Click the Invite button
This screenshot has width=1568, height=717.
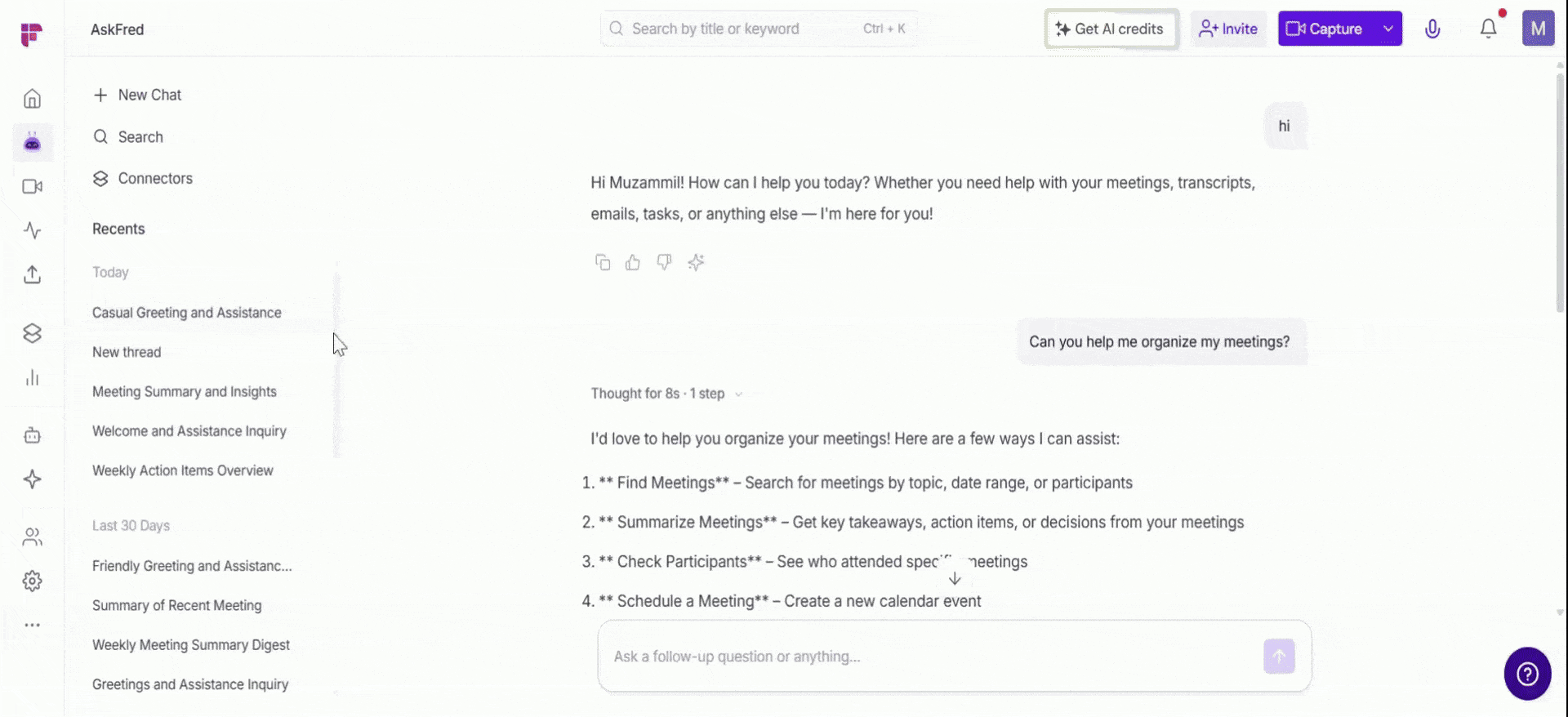[x=1228, y=29]
